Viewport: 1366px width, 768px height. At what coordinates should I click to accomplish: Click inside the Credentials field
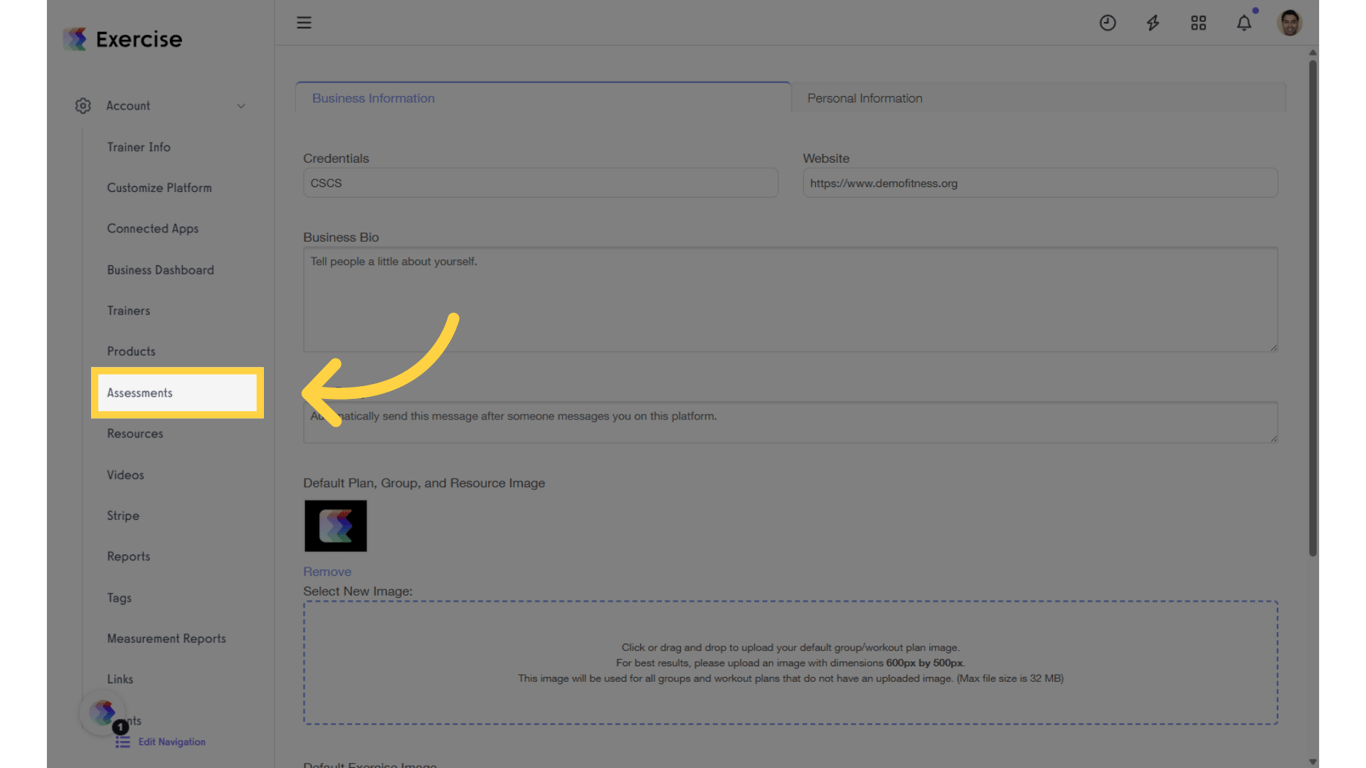[540, 182]
